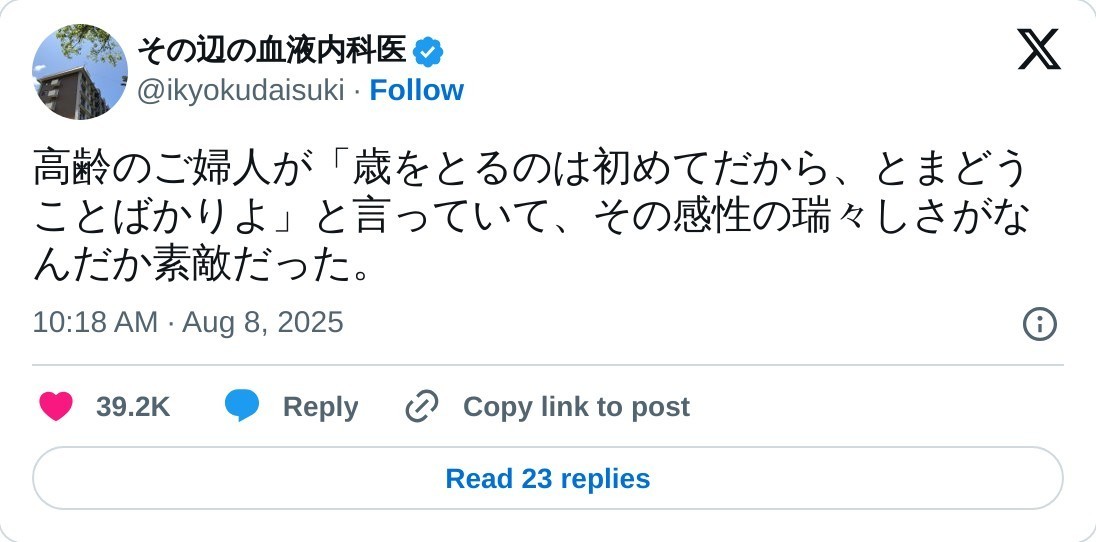
Task: Click the 10:18 AM post time
Action: click(95, 323)
